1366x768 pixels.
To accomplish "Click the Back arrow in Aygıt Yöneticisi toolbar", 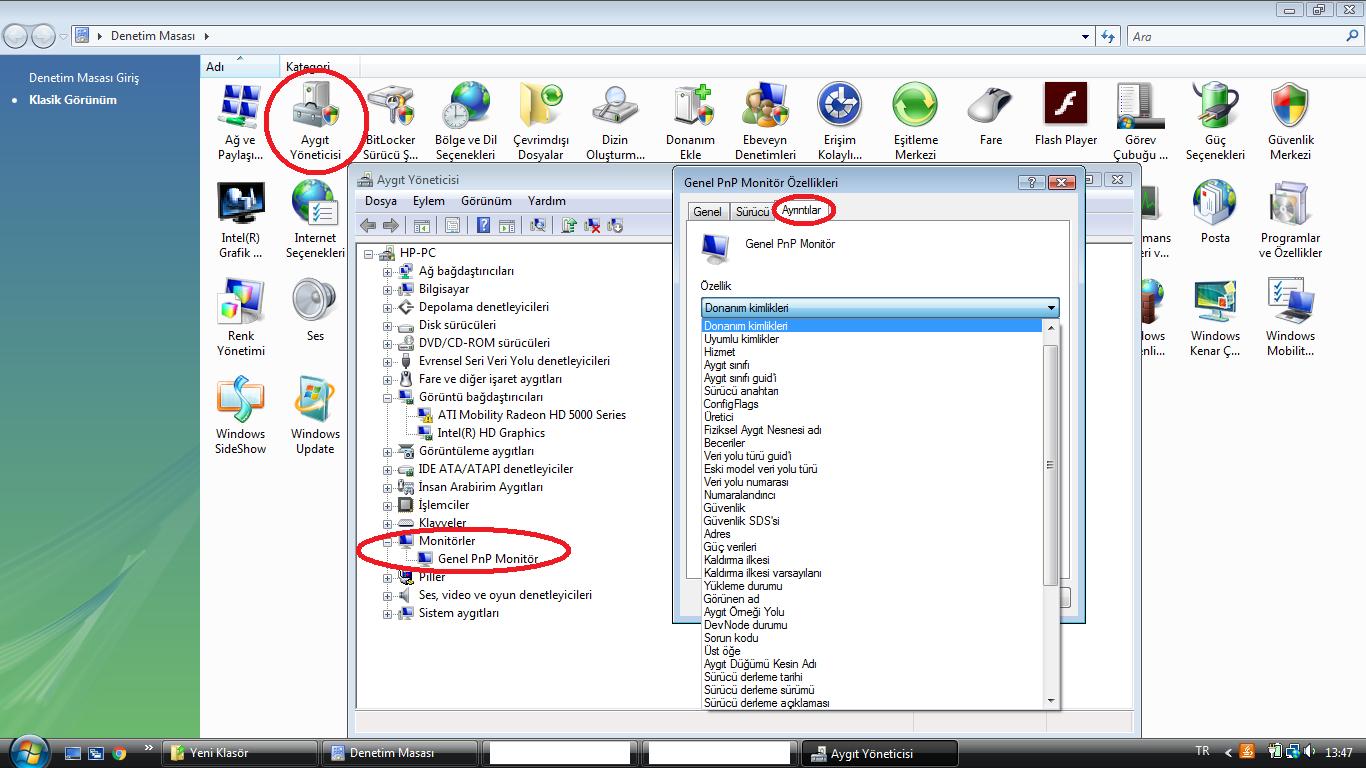I will [x=368, y=226].
